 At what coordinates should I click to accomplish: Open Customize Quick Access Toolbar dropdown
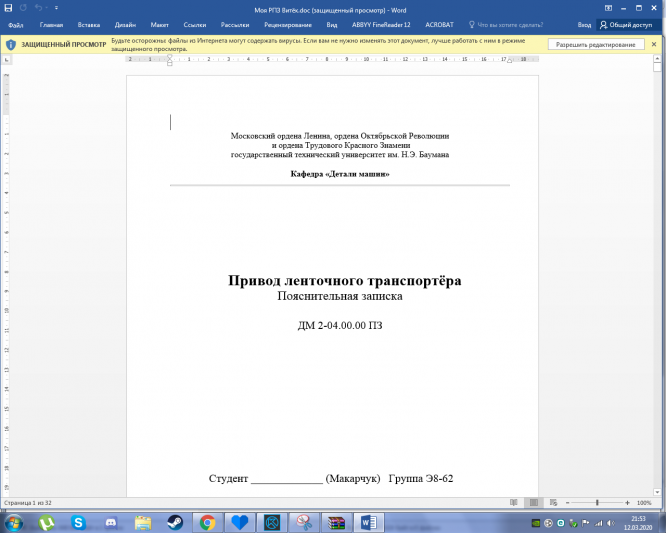coord(56,8)
